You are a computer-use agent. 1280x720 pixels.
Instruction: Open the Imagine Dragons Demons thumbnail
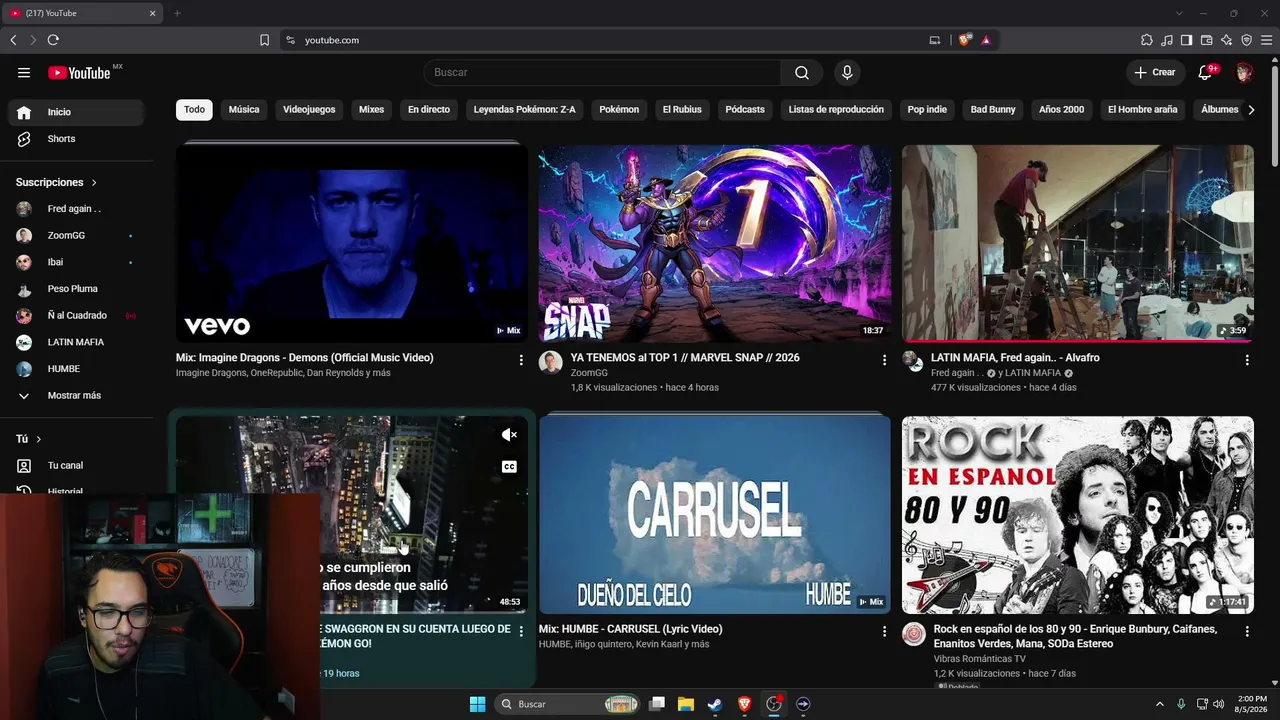352,243
